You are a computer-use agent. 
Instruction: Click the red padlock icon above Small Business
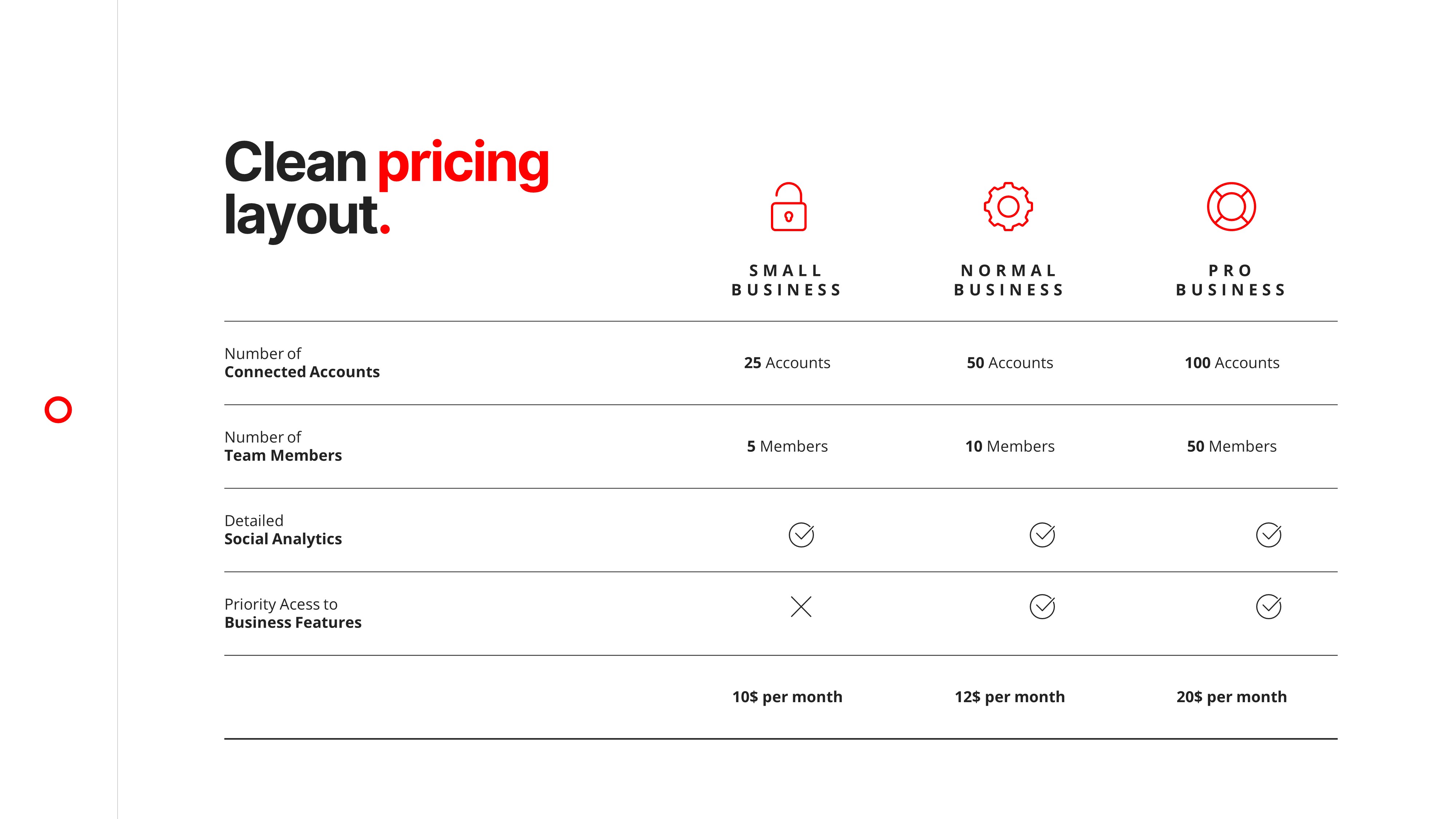pos(788,207)
